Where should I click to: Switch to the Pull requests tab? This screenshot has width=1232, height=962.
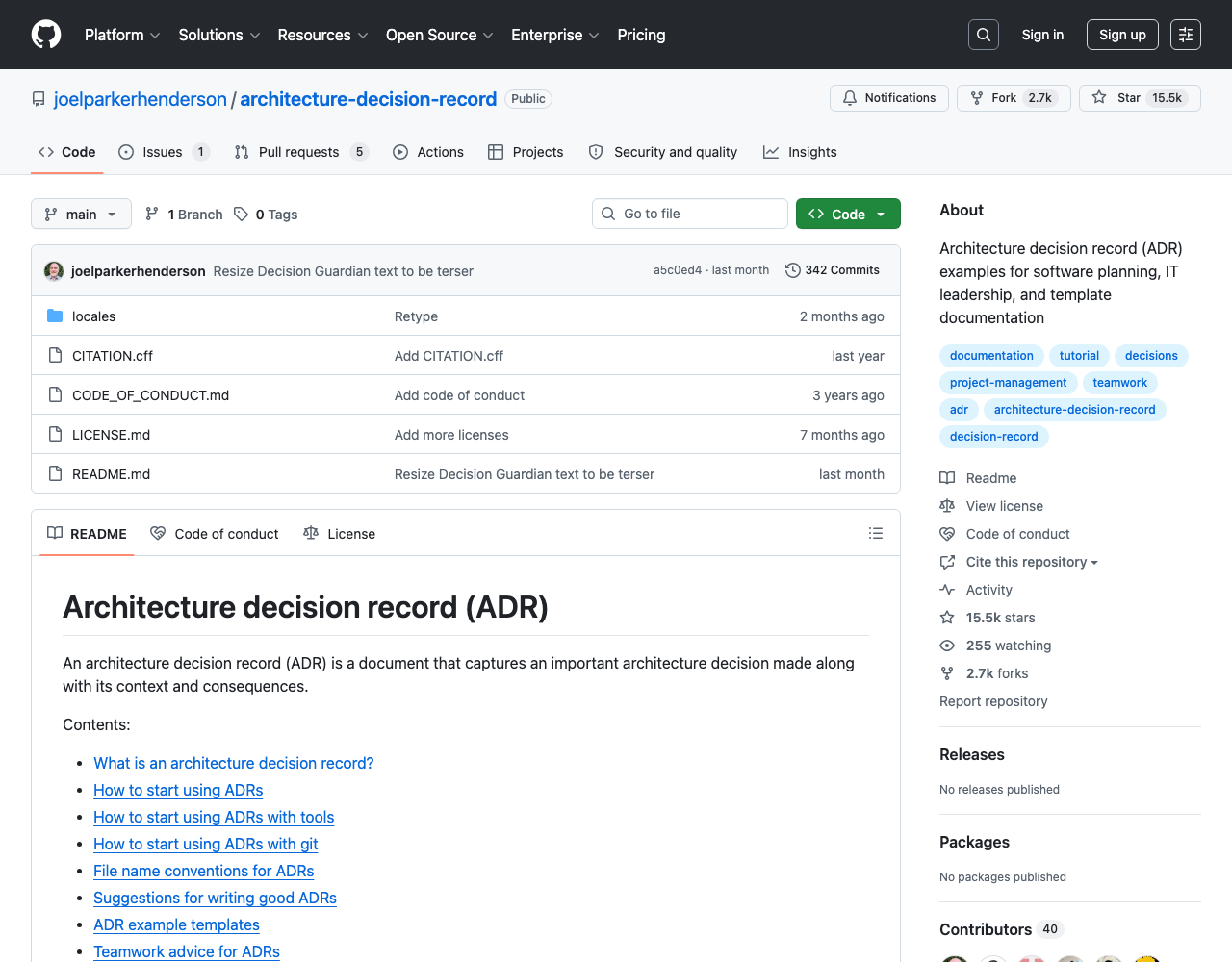tap(301, 152)
